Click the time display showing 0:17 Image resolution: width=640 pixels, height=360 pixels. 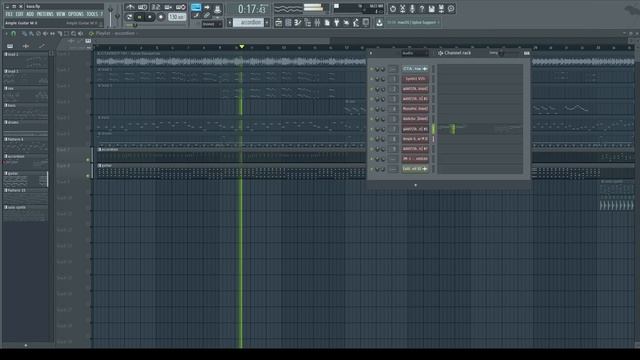(x=252, y=9)
